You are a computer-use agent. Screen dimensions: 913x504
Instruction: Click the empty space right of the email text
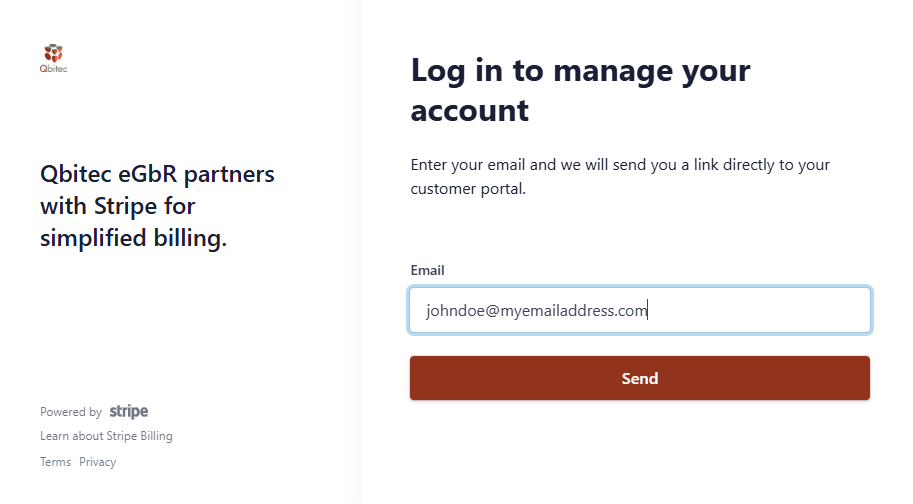pyautogui.click(x=760, y=311)
